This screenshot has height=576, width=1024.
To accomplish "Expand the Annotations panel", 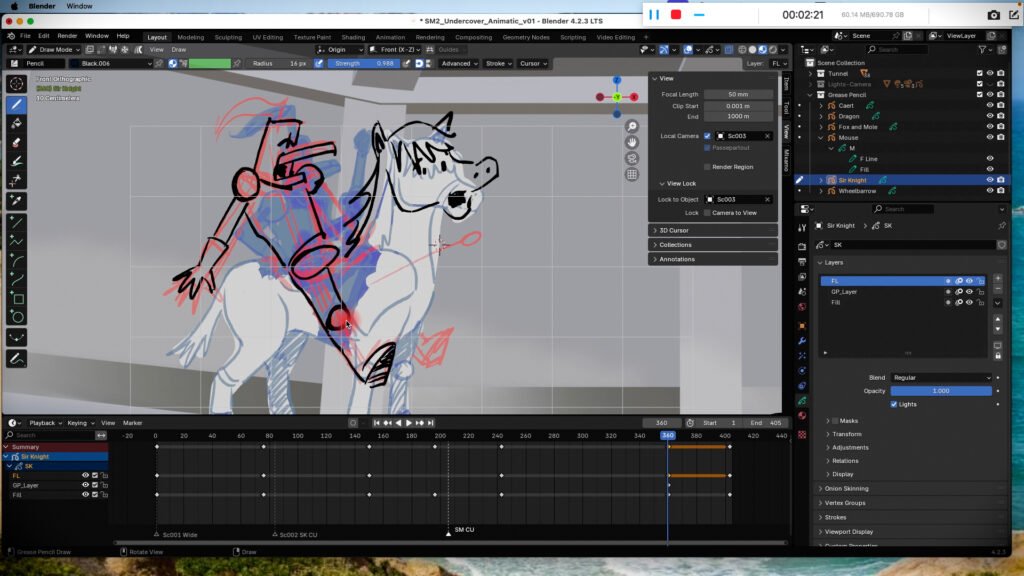I will [712, 259].
